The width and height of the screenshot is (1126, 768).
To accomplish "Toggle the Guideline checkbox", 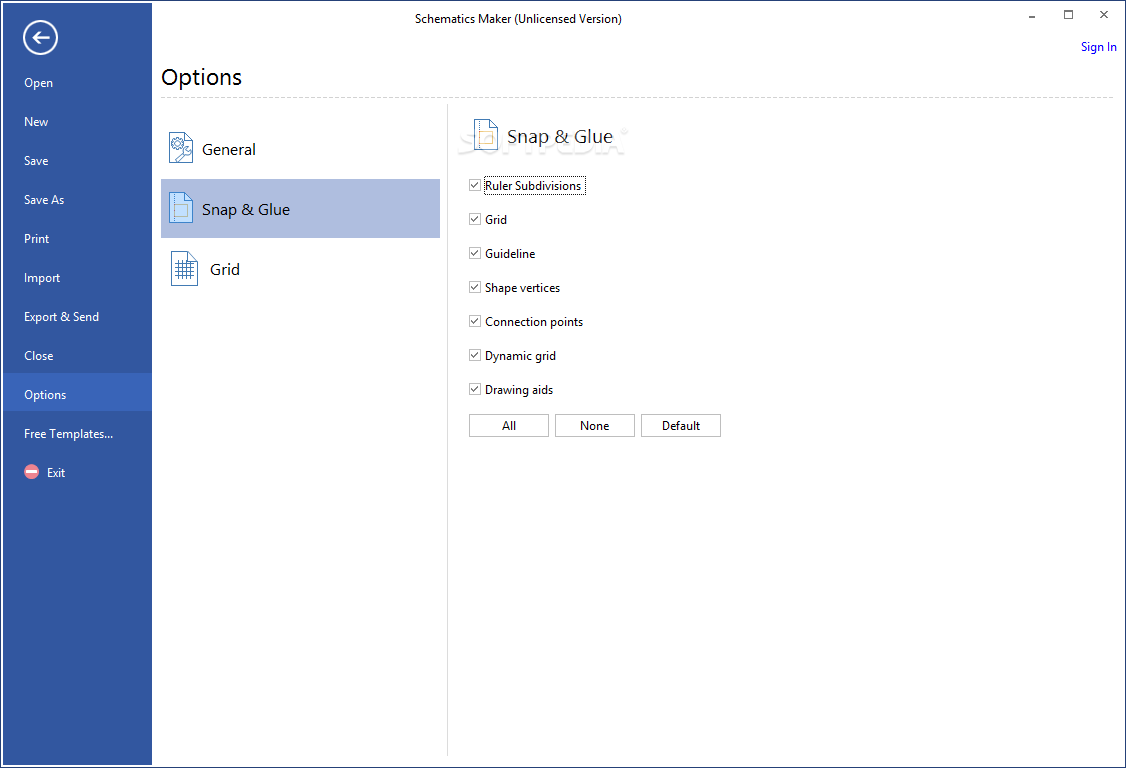I will 475,253.
